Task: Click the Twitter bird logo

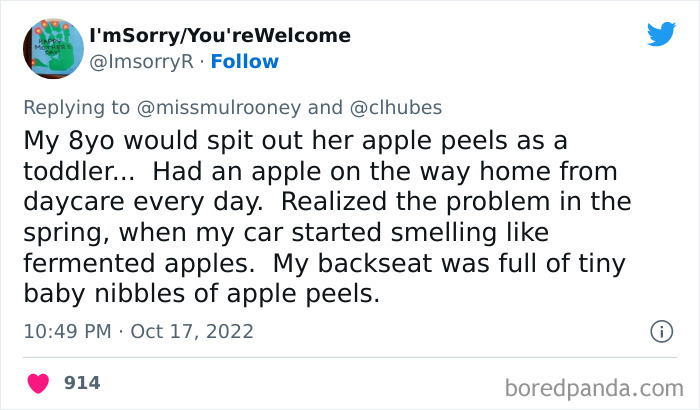Action: tap(661, 35)
